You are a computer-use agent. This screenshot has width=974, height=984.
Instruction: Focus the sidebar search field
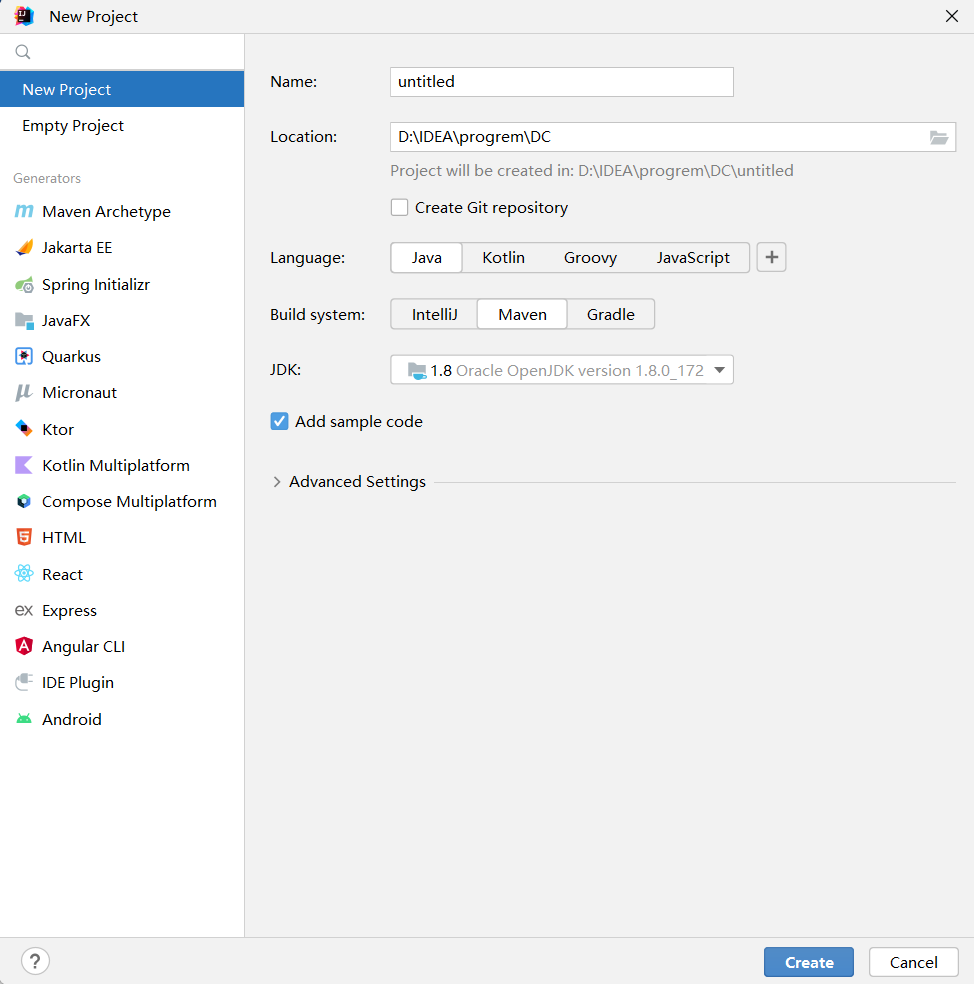(122, 52)
